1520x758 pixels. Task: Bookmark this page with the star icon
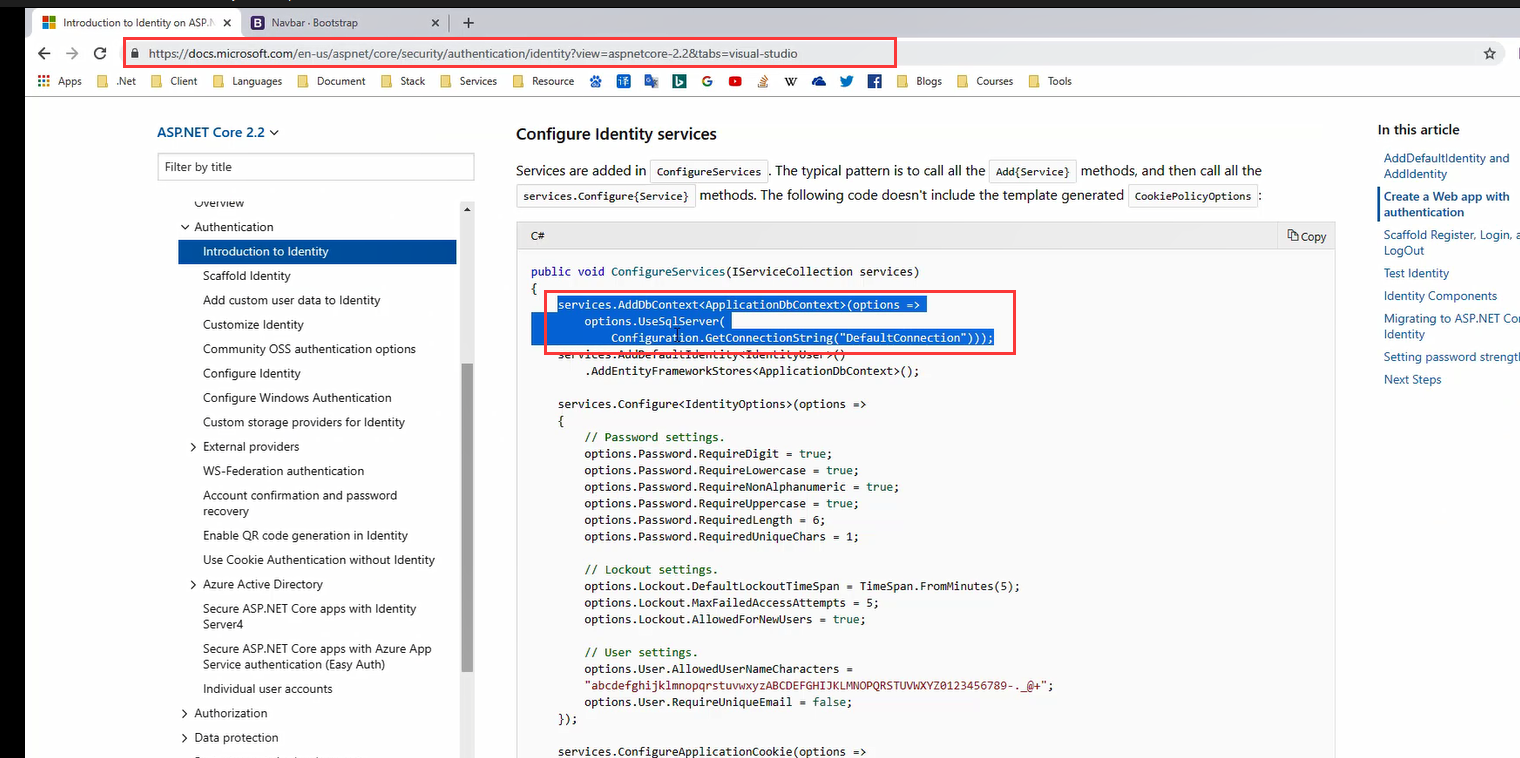[1489, 54]
